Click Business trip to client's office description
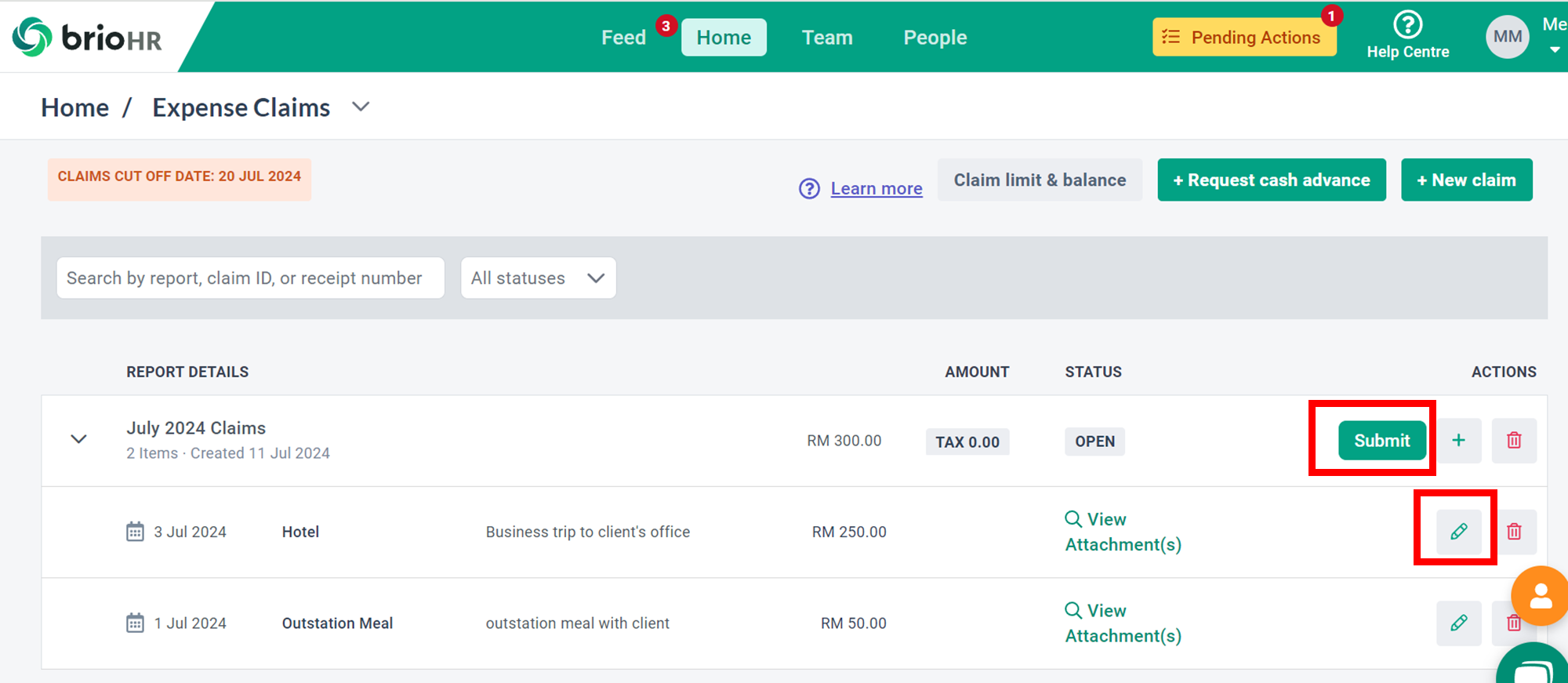 pyautogui.click(x=588, y=532)
